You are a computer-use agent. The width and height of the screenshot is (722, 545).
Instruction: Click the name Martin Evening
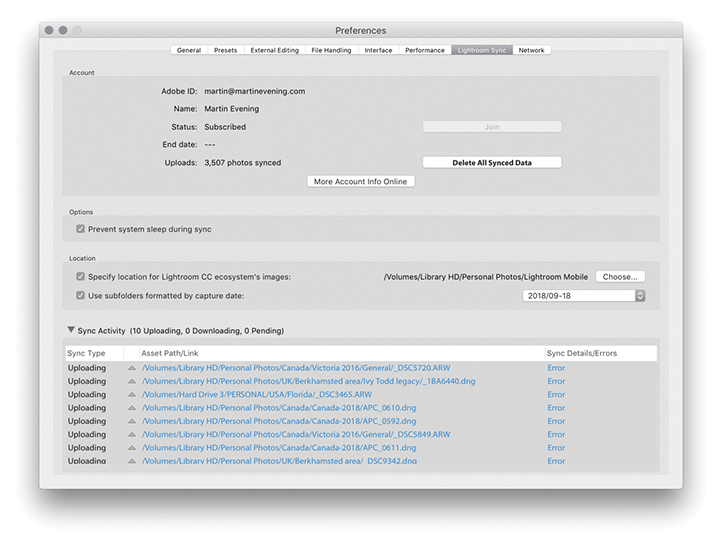pyautogui.click(x=232, y=109)
